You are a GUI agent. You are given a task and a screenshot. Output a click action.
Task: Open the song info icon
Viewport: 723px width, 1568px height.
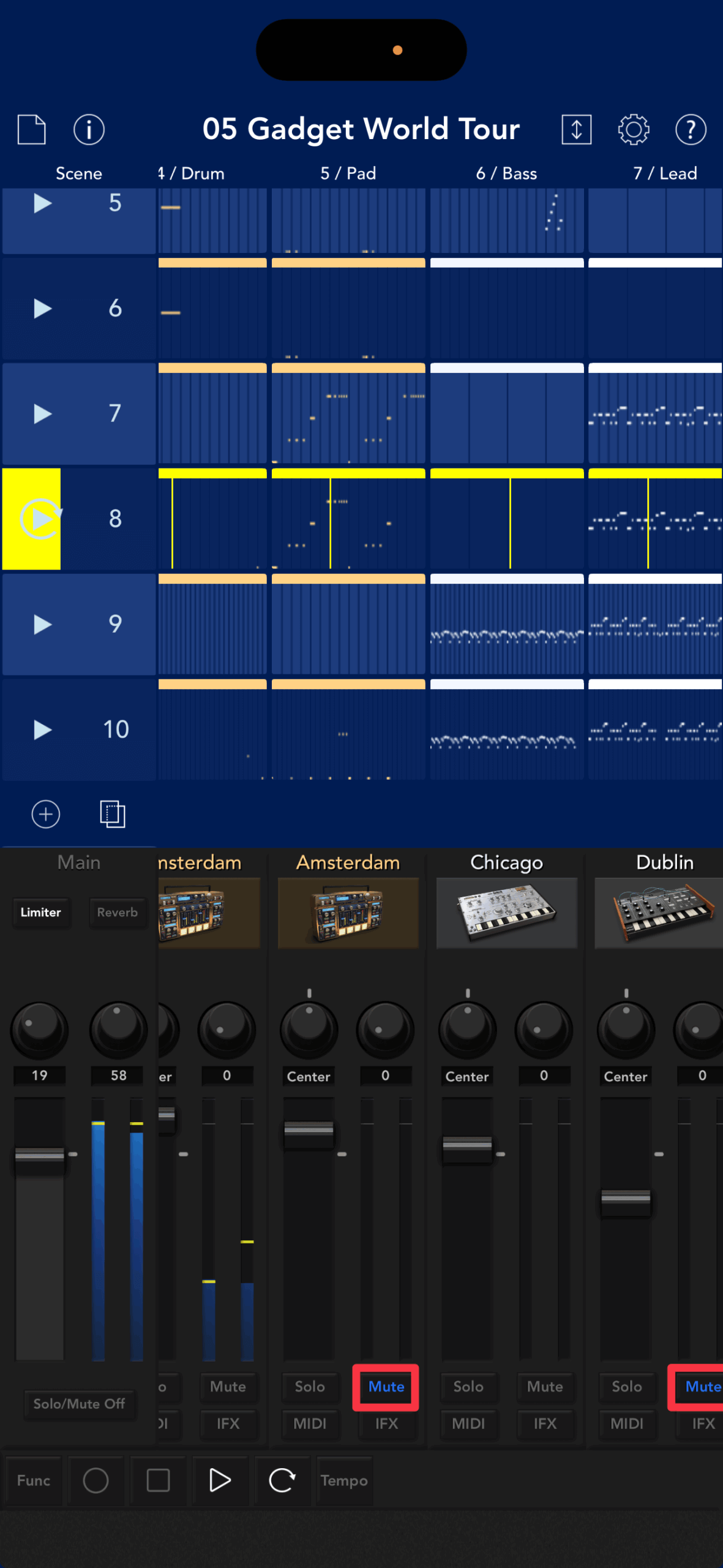pos(89,129)
